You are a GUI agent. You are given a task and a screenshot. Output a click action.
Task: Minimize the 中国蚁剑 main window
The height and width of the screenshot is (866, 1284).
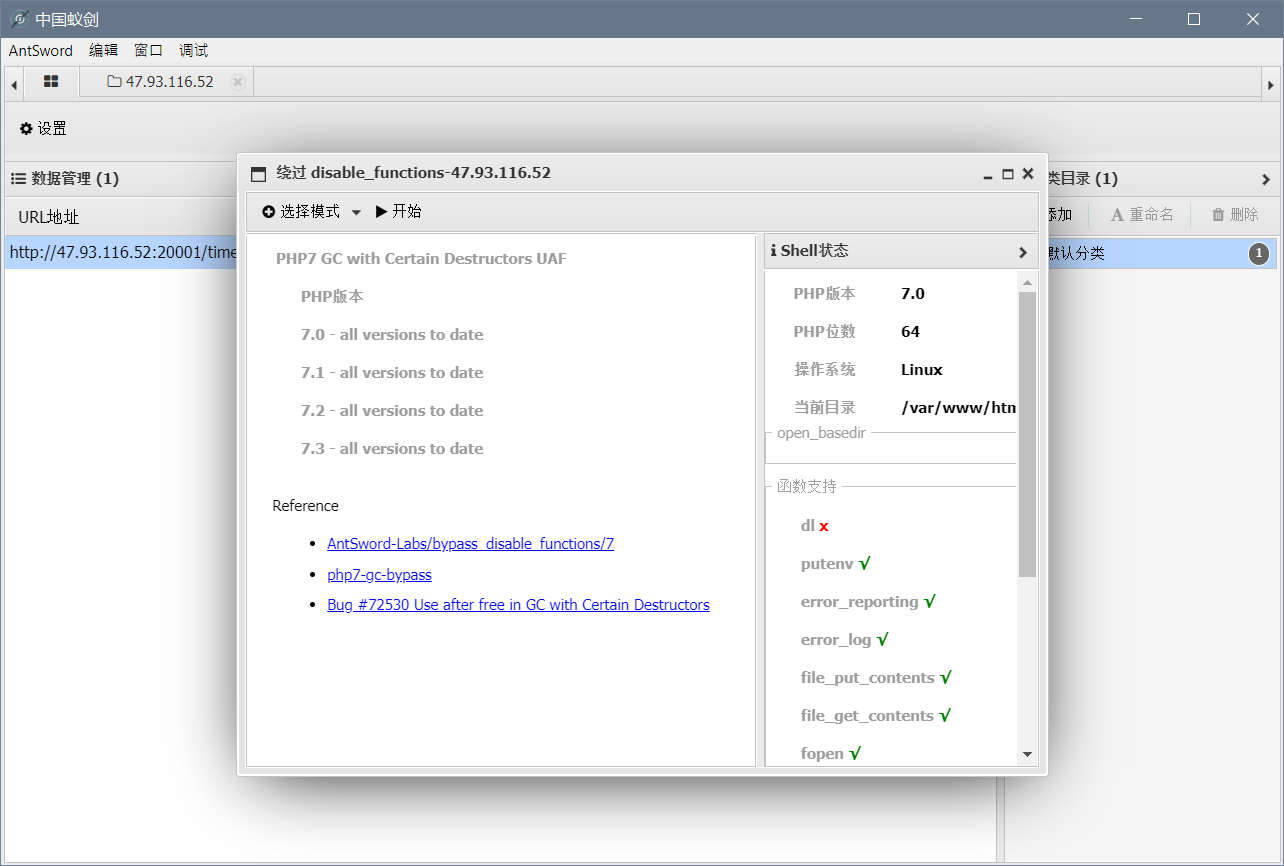pos(1135,19)
